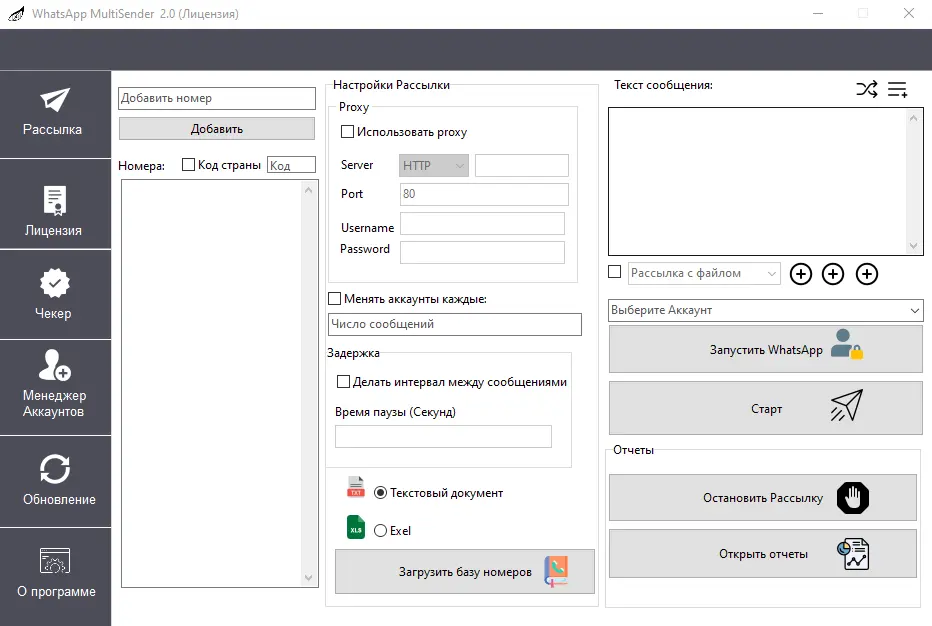Open the О программе section

coord(55,575)
